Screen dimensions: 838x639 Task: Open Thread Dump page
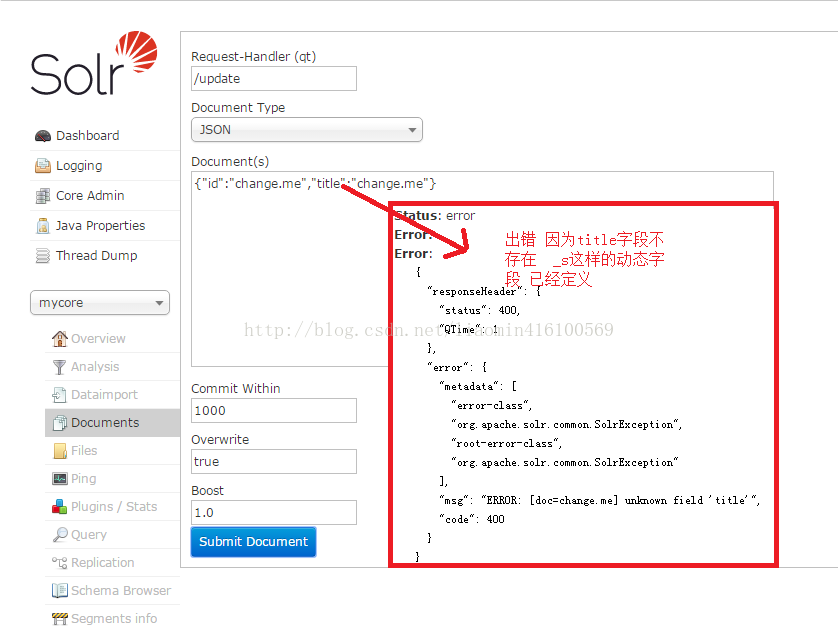point(97,255)
